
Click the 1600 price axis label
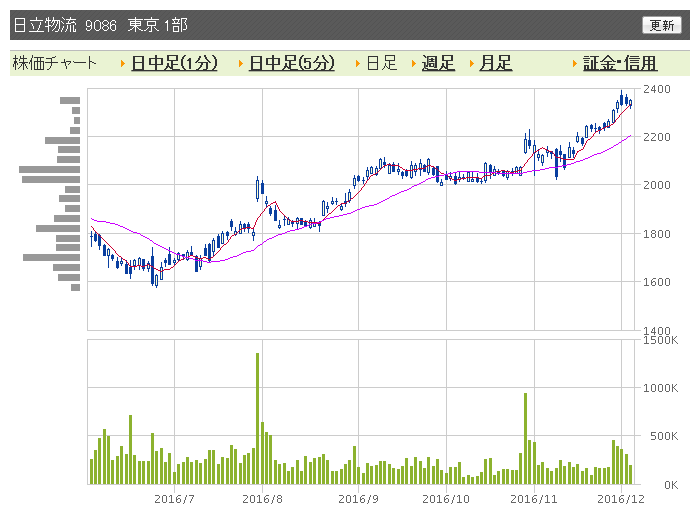pyautogui.click(x=657, y=282)
